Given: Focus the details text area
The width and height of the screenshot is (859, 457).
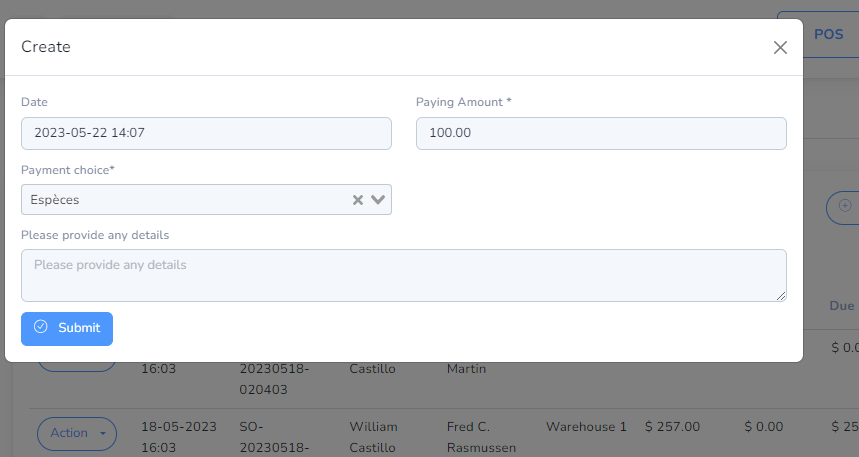Looking at the screenshot, I should click(404, 276).
